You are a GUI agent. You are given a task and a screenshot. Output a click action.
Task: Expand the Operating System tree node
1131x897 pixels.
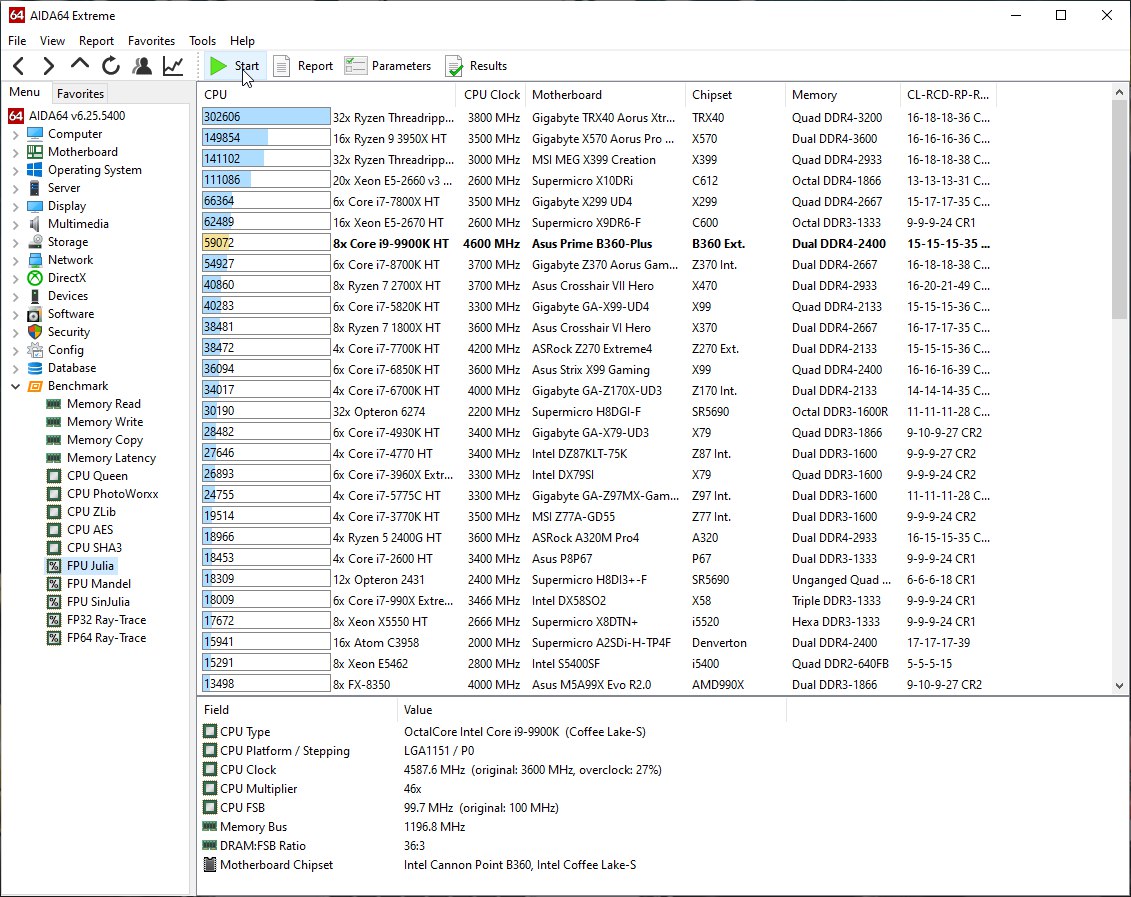[15, 170]
